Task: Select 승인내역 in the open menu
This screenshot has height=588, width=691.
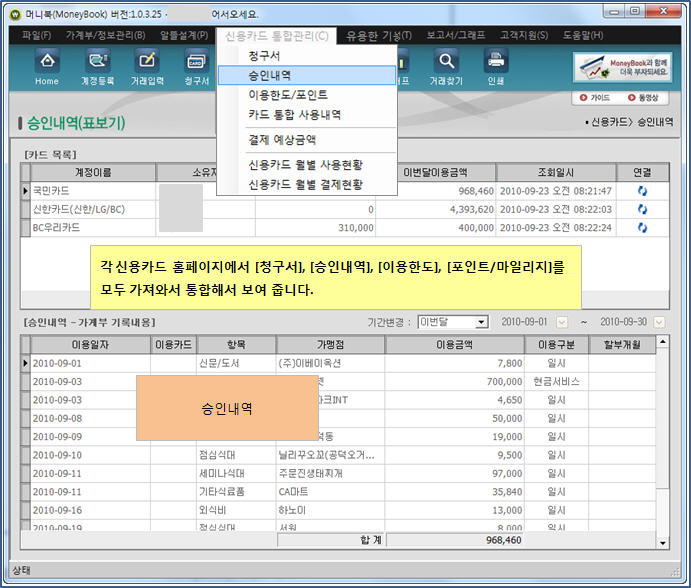Action: (270, 75)
